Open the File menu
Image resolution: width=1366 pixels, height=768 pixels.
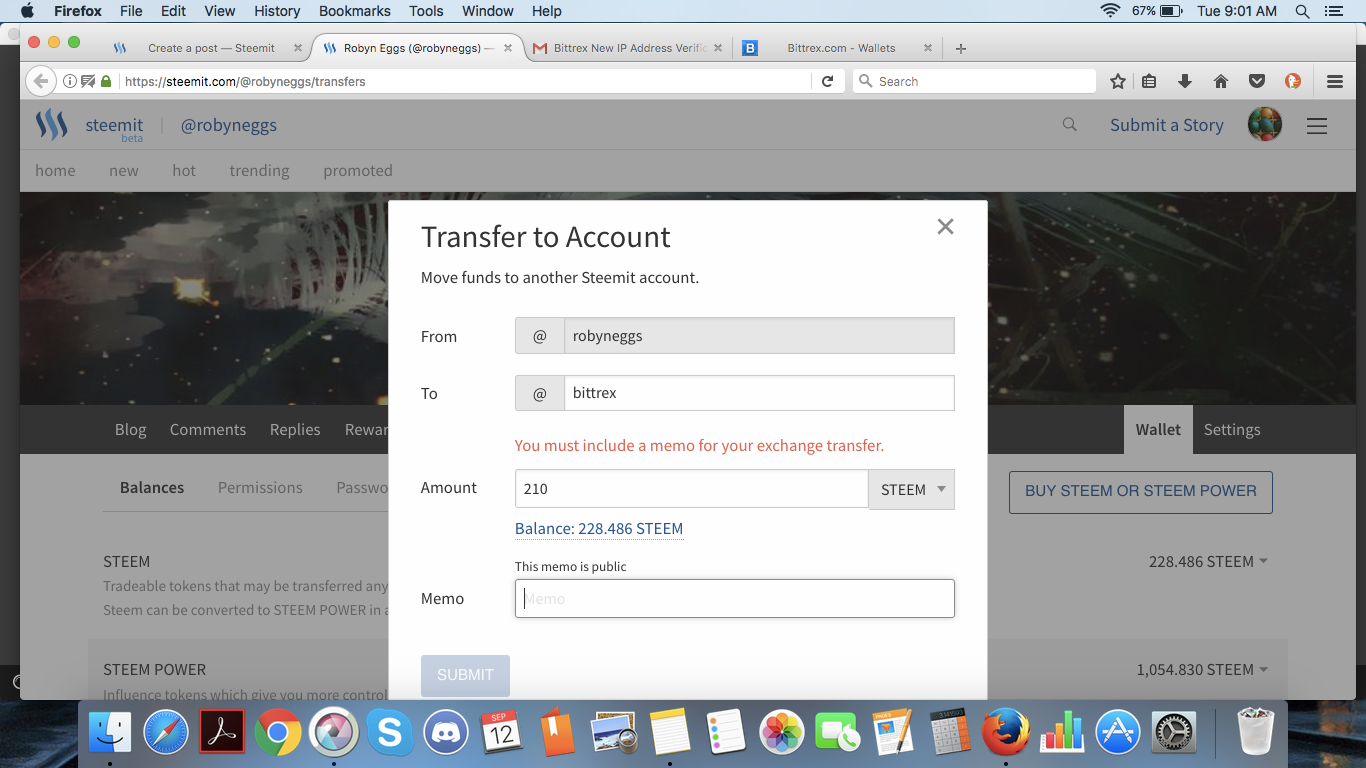pos(131,11)
